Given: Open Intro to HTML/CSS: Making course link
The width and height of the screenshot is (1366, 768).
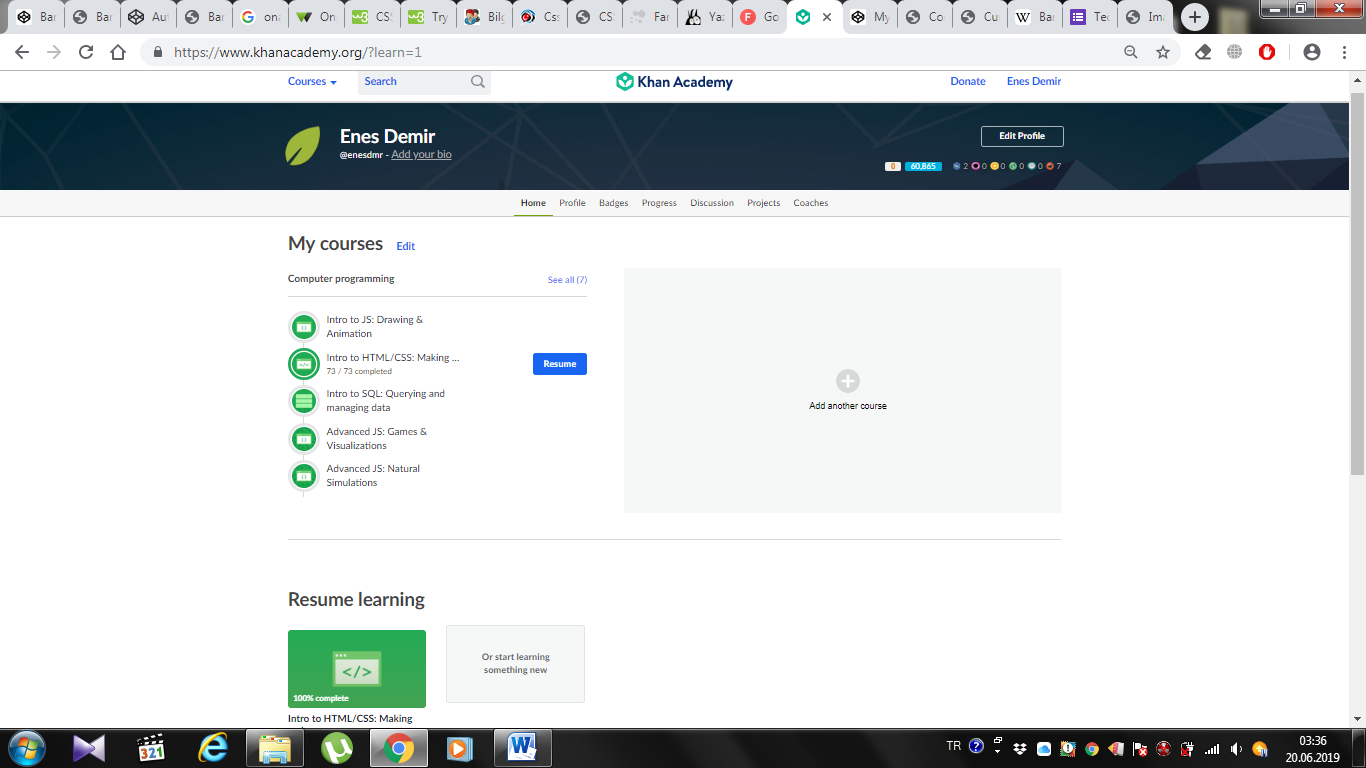Looking at the screenshot, I should [x=393, y=358].
